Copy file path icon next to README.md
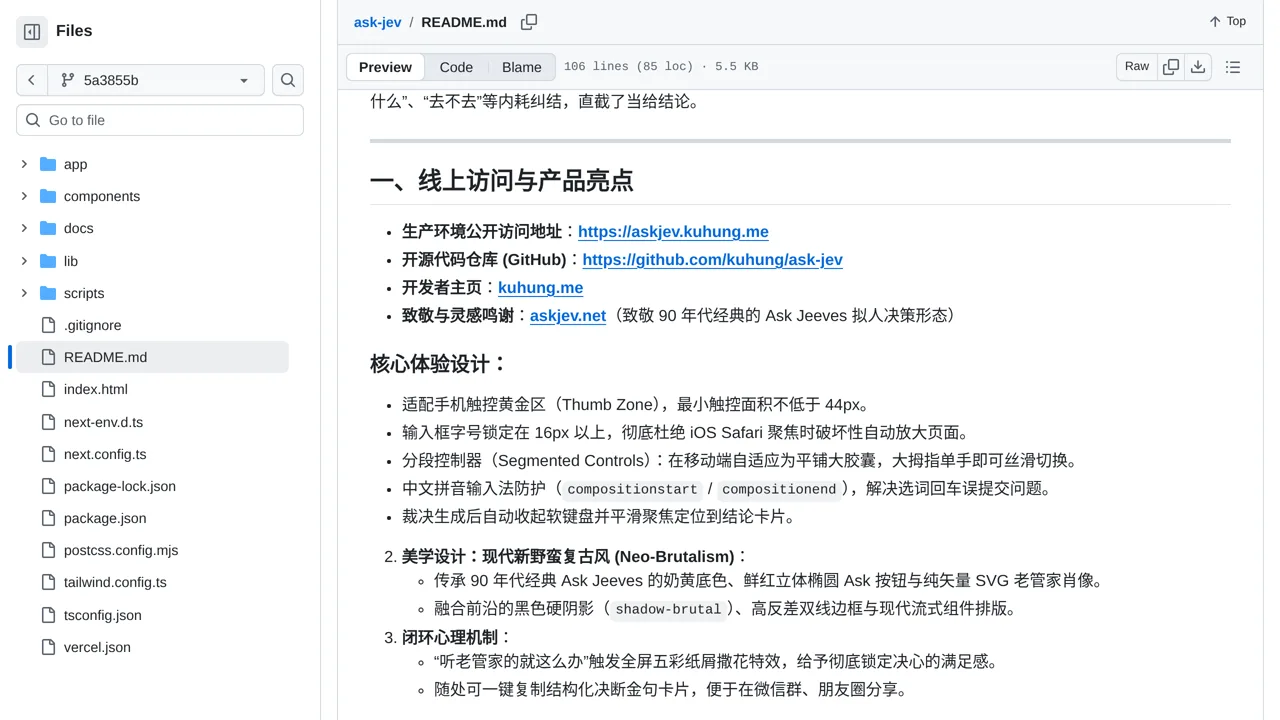This screenshot has width=1280, height=720. coord(529,22)
